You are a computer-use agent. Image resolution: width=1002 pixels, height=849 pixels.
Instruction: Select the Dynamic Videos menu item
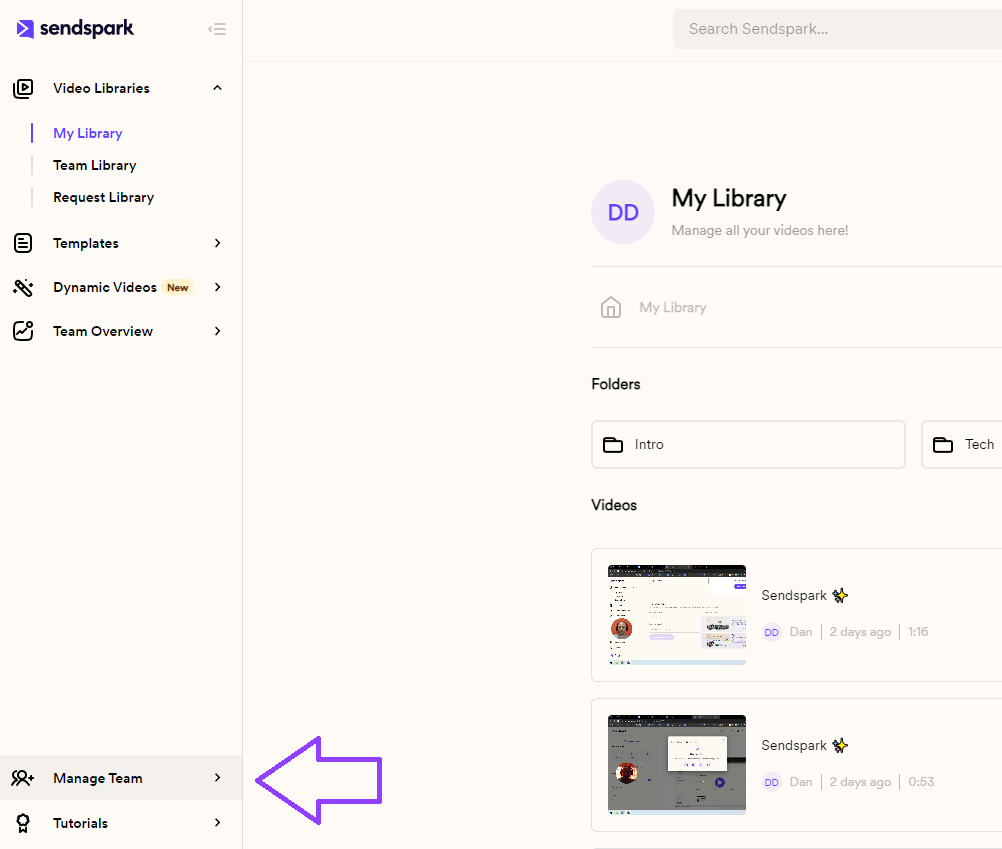pyautogui.click(x=121, y=287)
